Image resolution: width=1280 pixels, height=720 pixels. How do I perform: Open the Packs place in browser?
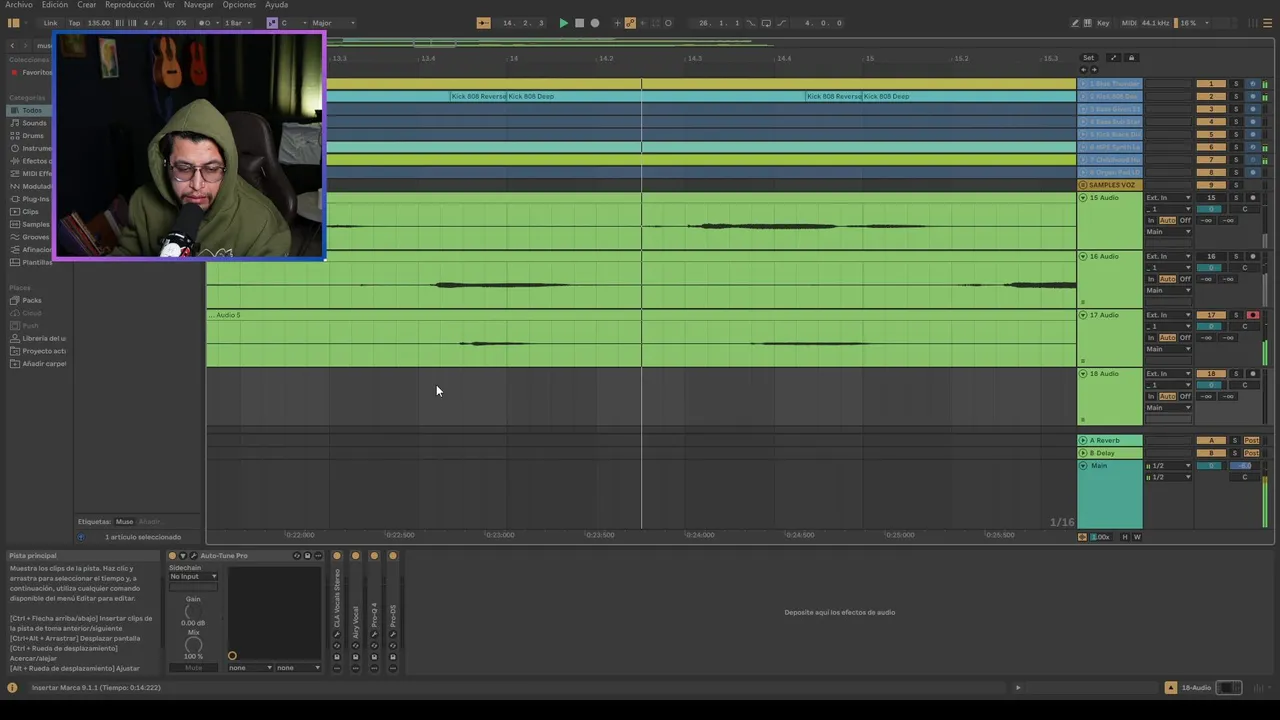[x=32, y=300]
